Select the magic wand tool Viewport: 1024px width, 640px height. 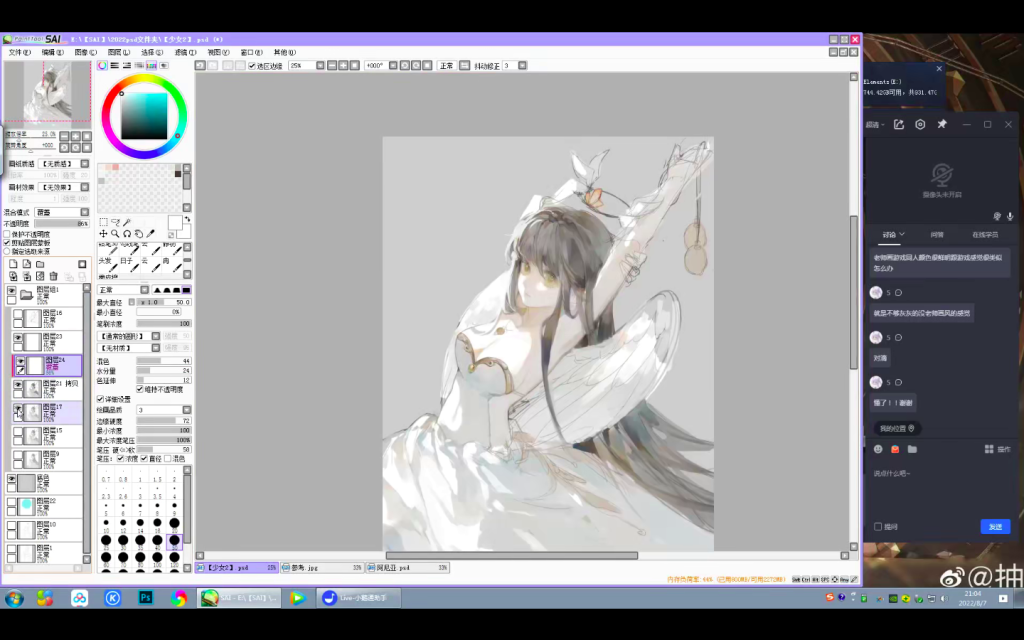(x=127, y=222)
